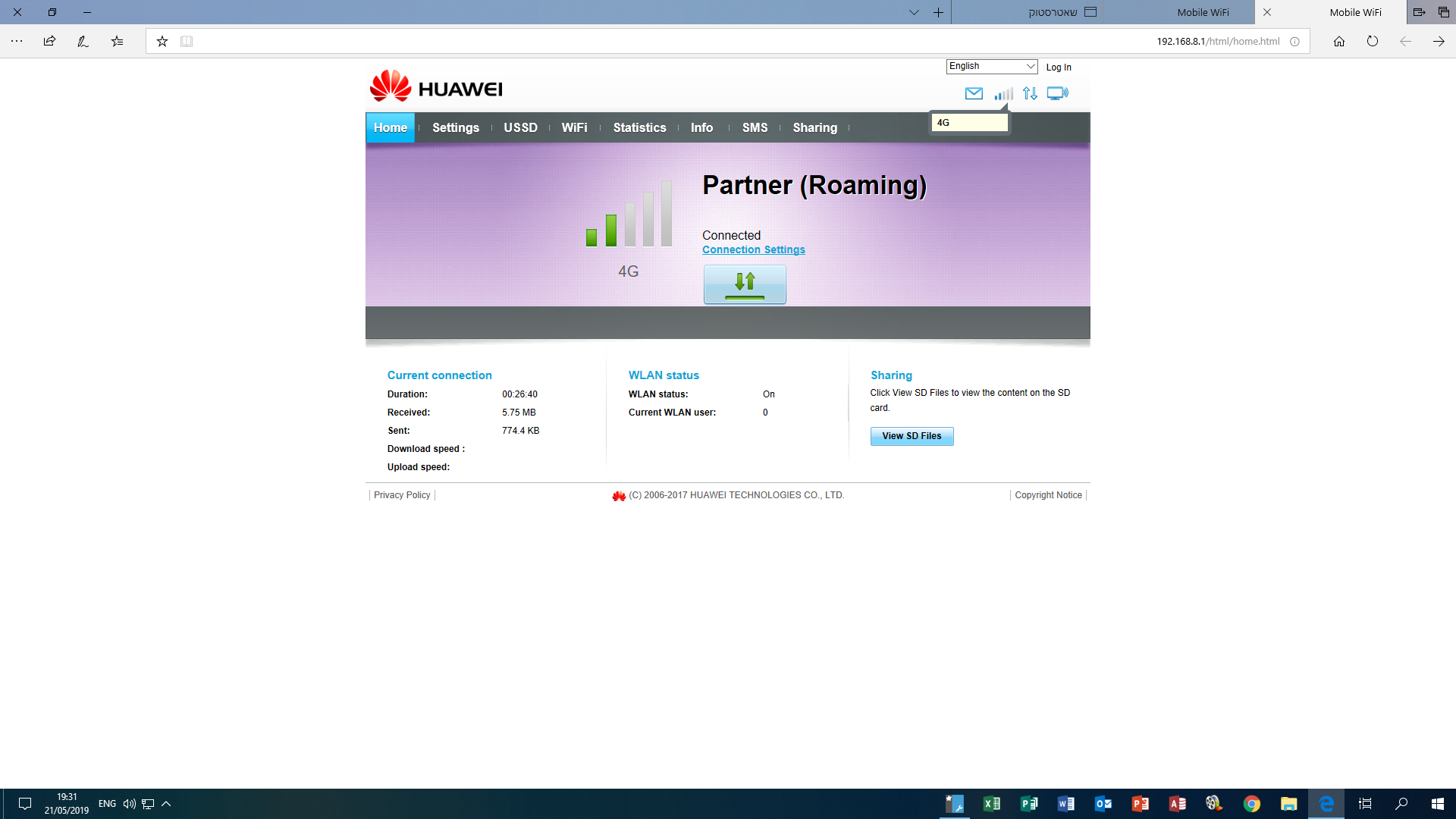
Task: Open the USSD menu tab
Action: (520, 127)
